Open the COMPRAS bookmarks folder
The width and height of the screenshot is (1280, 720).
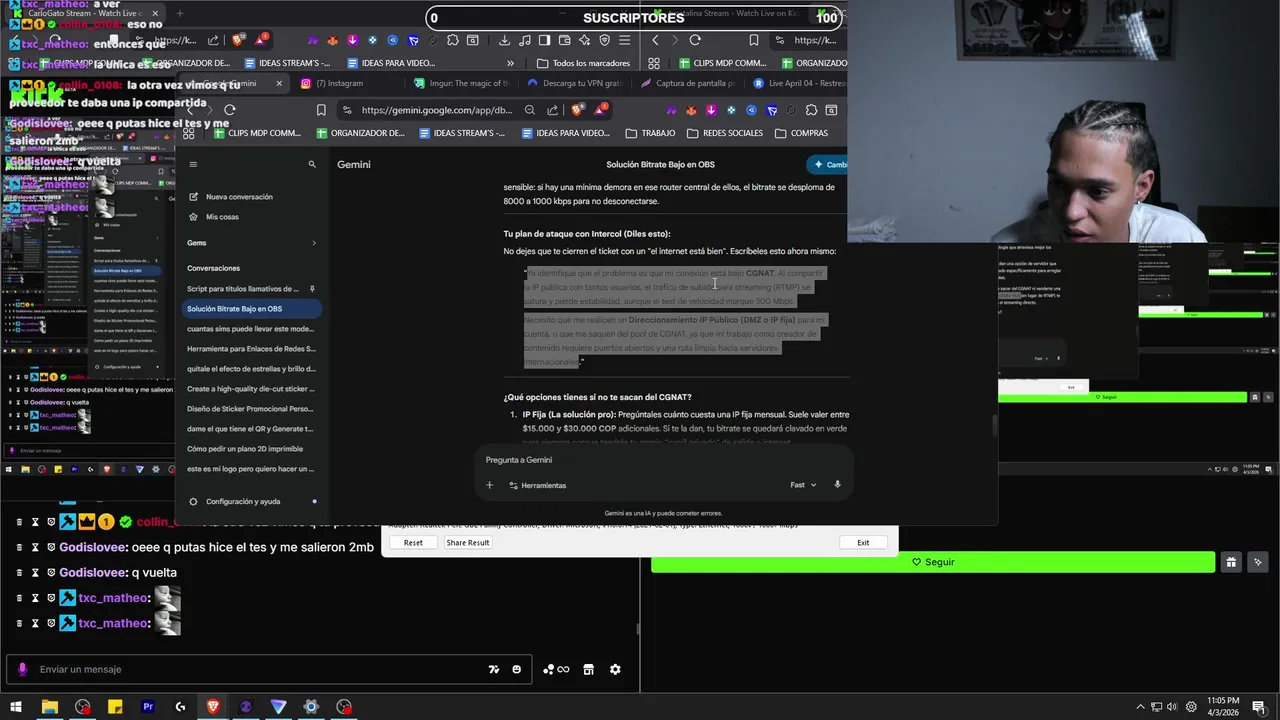(802, 133)
